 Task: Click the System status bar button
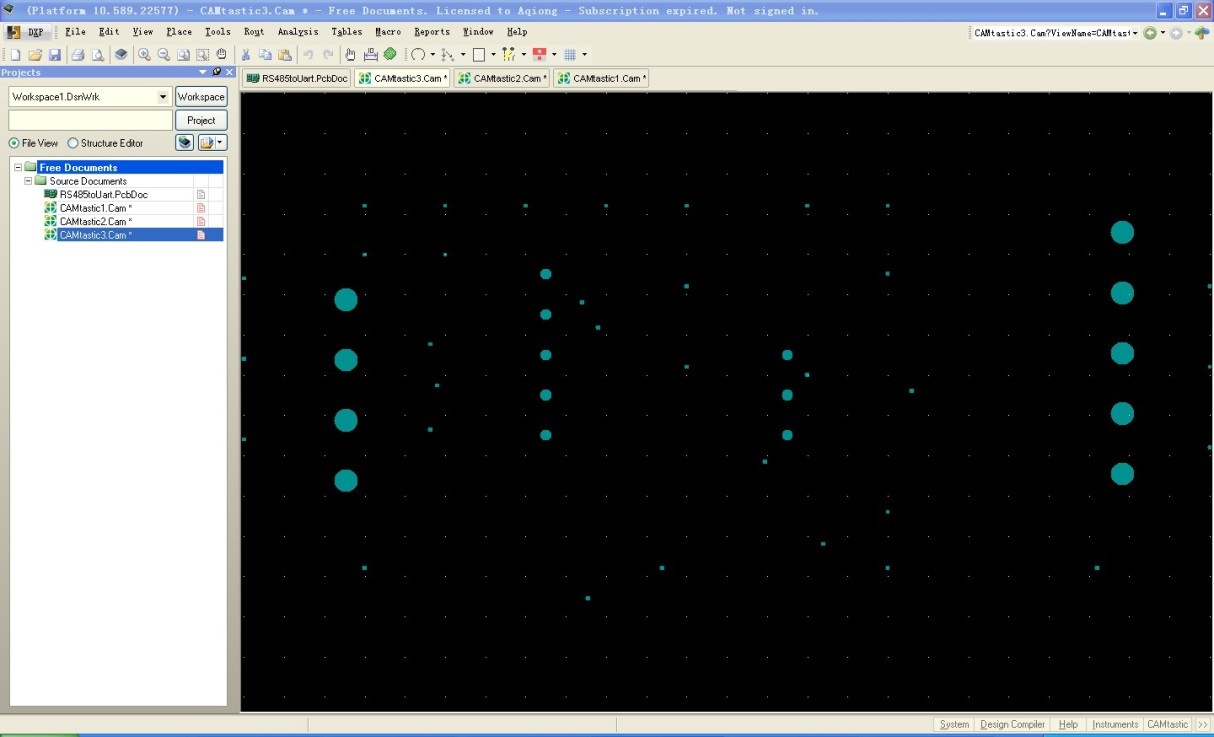954,724
